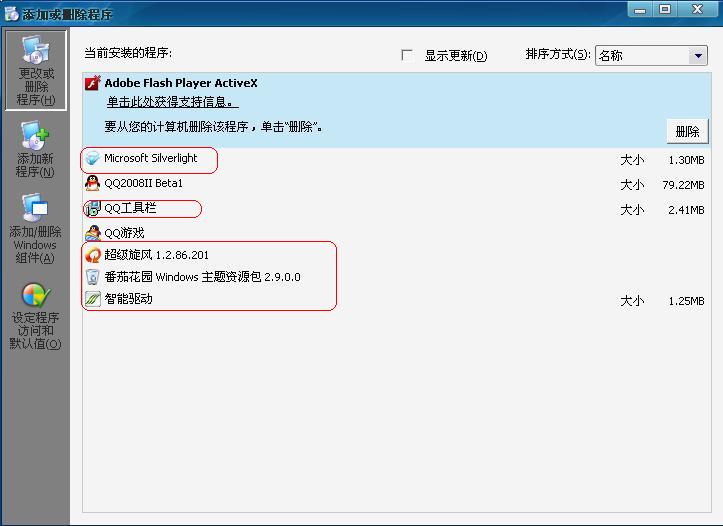Click the QQ游戏 program icon
Screen dimensions: 723x526
pos(93,233)
